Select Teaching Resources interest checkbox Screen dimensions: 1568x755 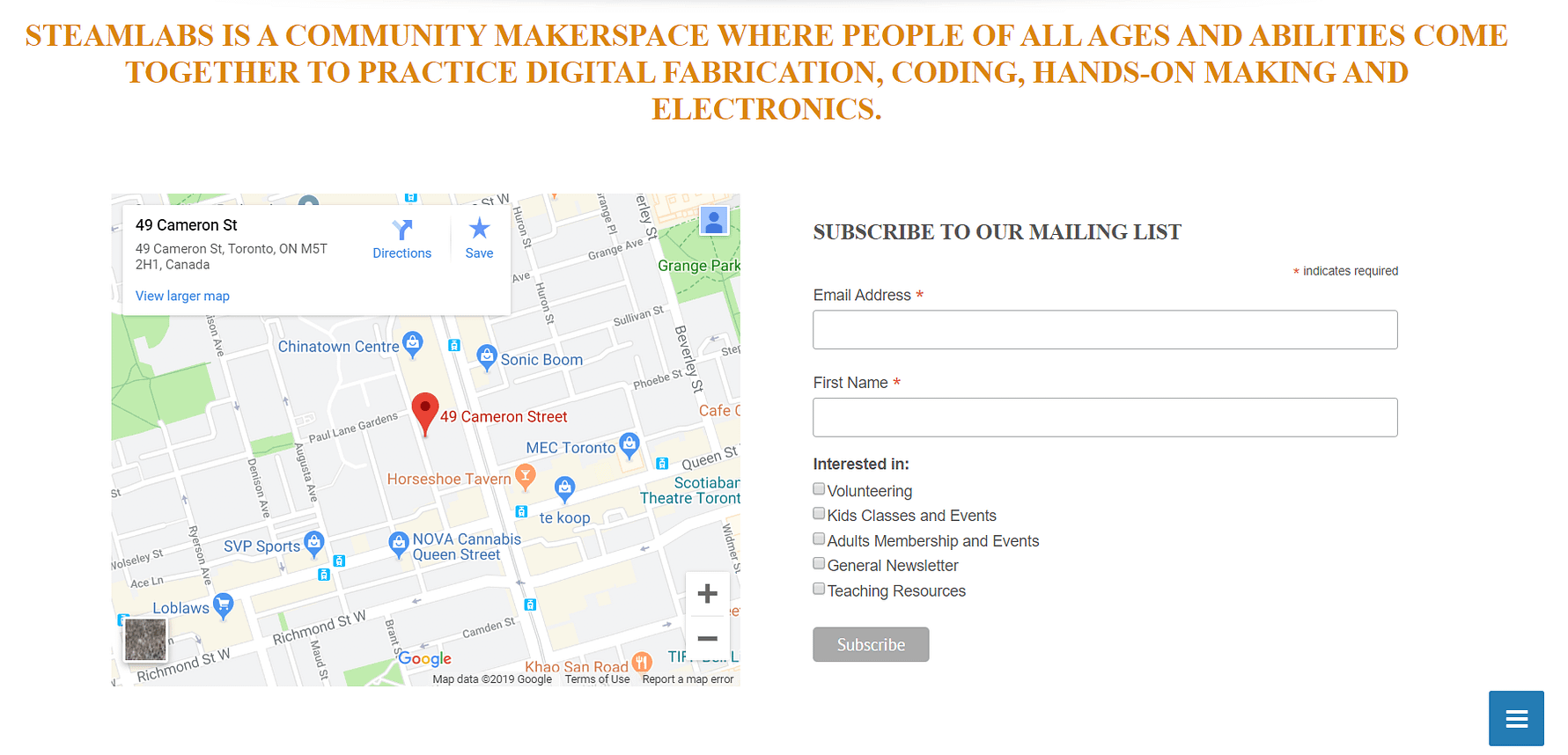(x=819, y=590)
